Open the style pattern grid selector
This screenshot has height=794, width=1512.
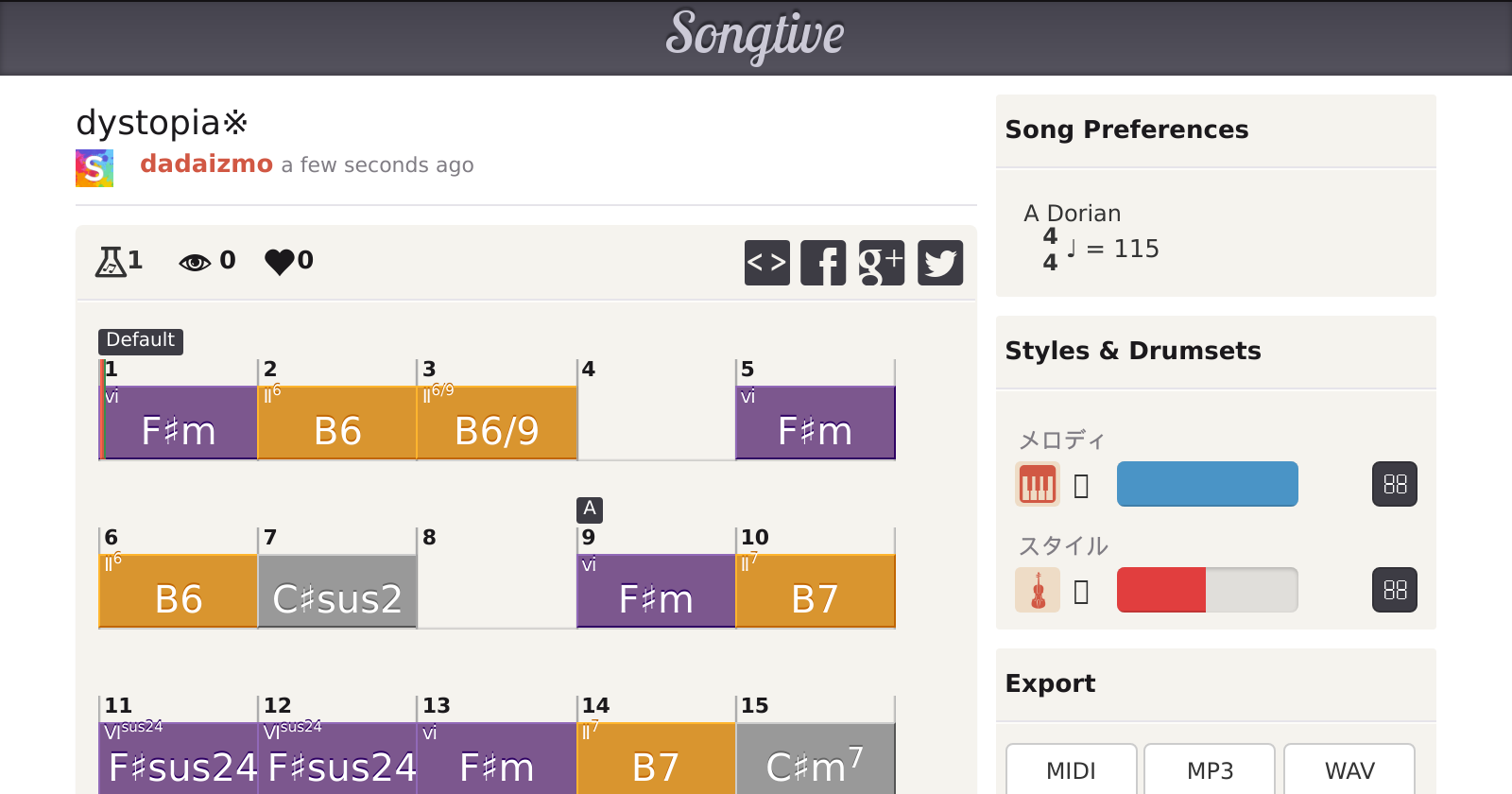click(1394, 591)
